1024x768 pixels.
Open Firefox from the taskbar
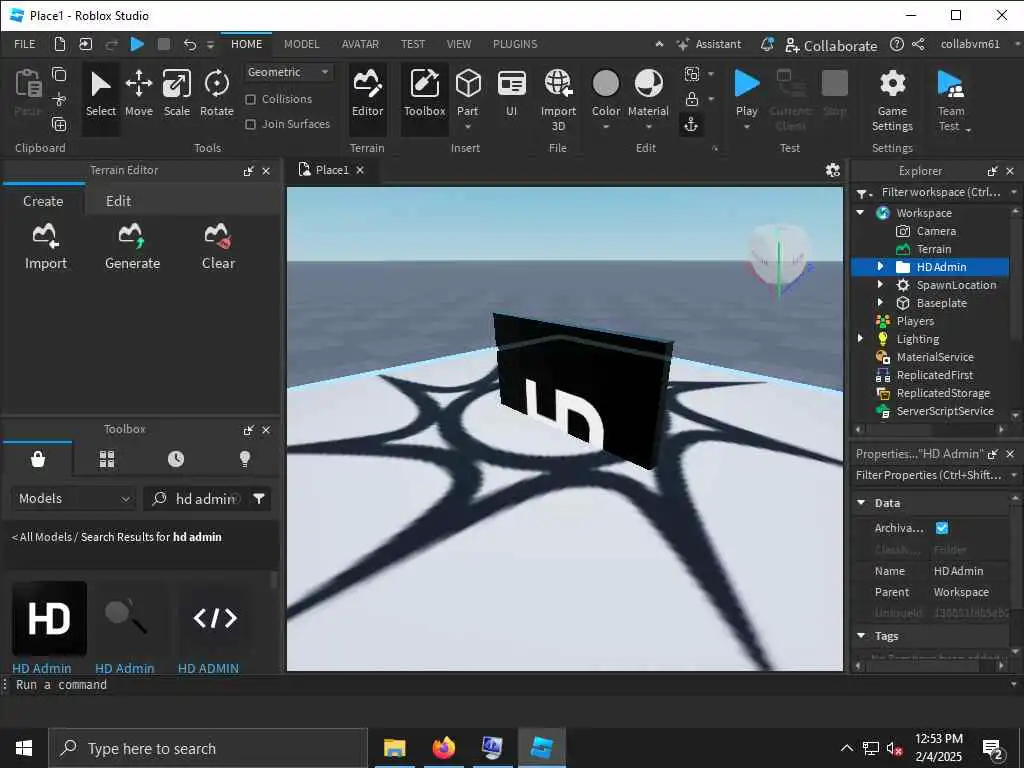coord(443,748)
